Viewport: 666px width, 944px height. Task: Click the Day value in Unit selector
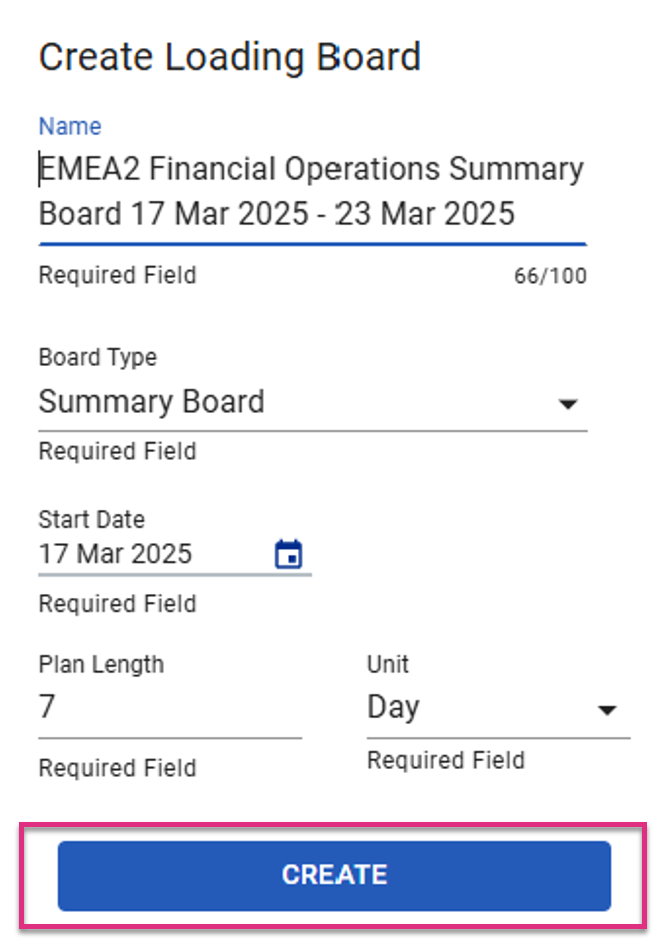pyautogui.click(x=393, y=707)
